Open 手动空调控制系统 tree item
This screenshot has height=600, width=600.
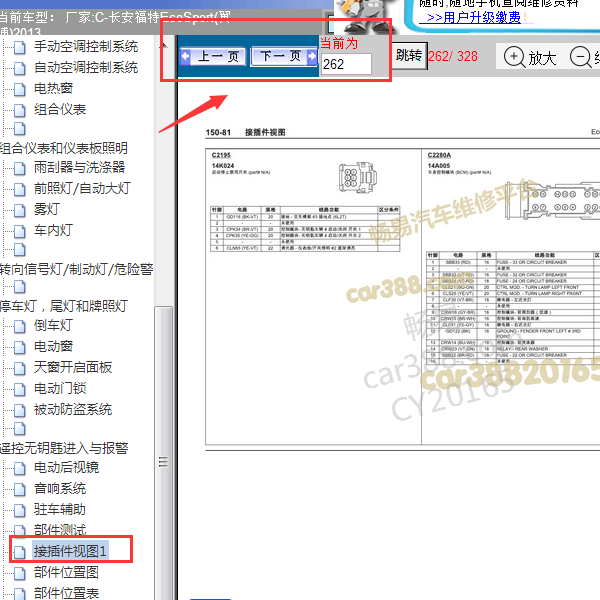pyautogui.click(x=86, y=47)
